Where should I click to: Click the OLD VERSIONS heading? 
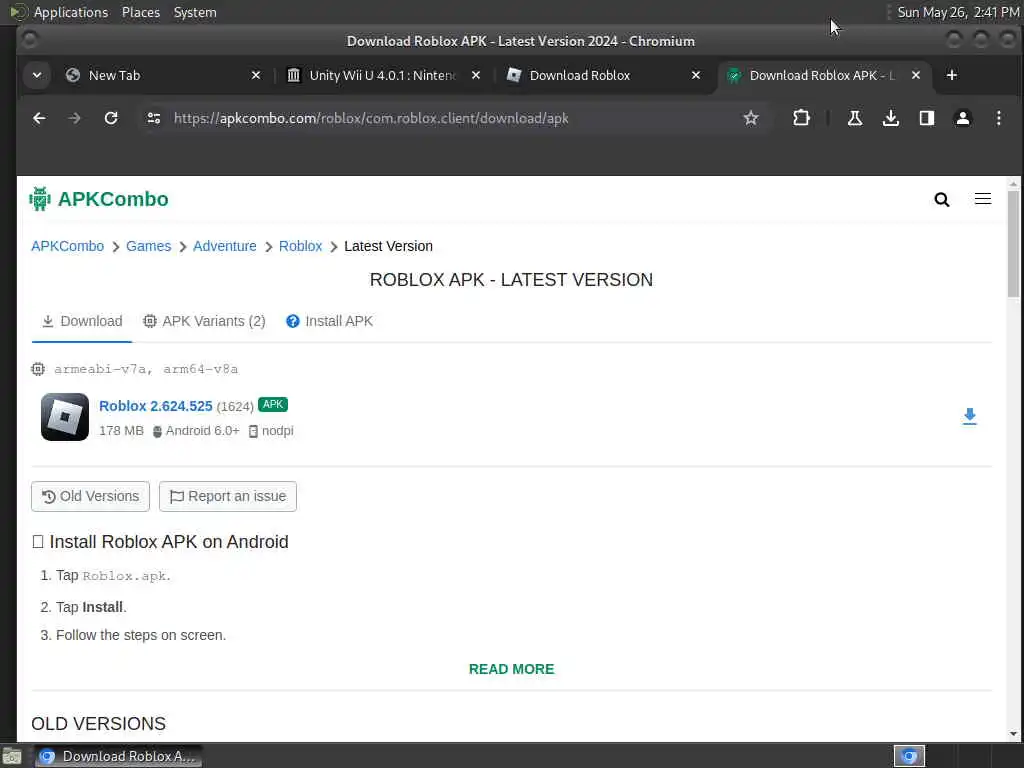pyautogui.click(x=99, y=724)
